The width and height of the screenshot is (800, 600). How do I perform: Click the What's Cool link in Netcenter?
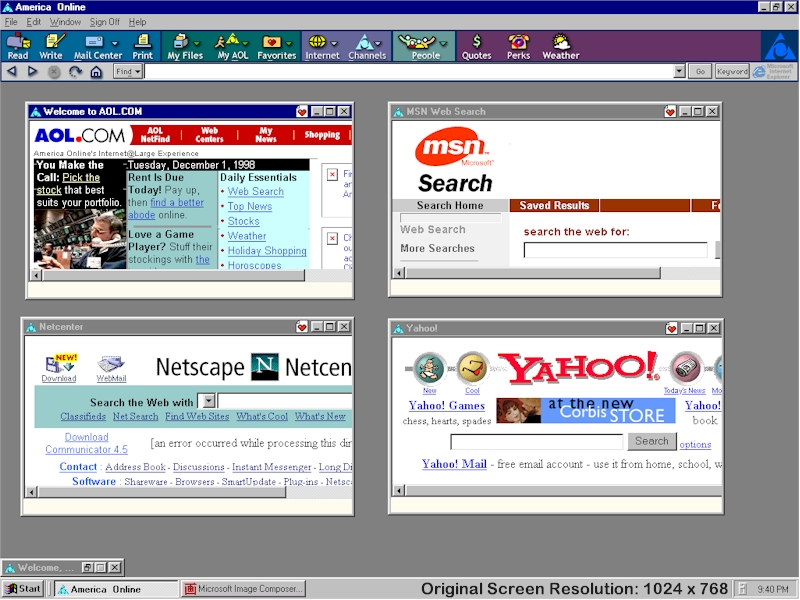pos(262,416)
